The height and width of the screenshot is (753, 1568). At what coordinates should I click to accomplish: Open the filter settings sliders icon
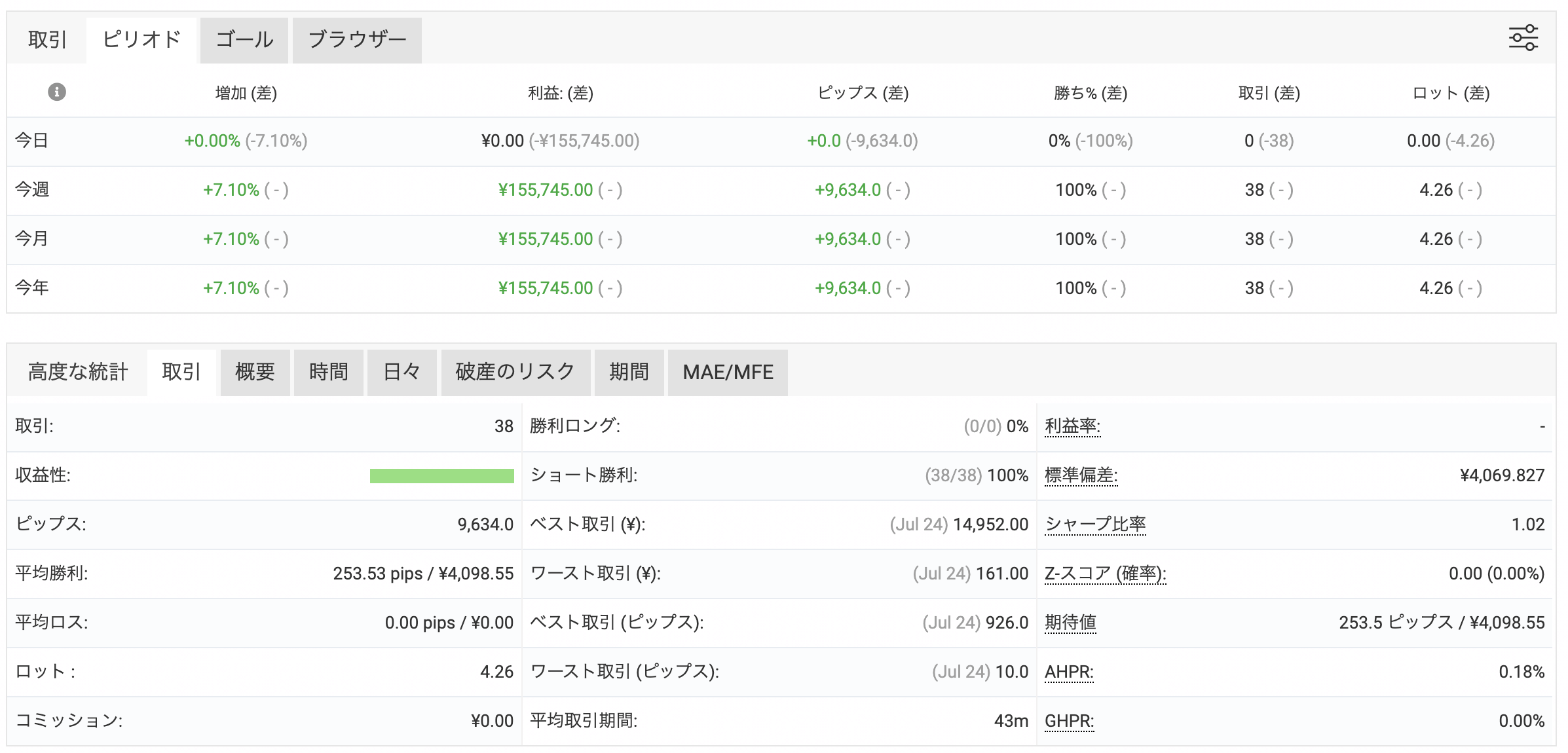[x=1522, y=38]
